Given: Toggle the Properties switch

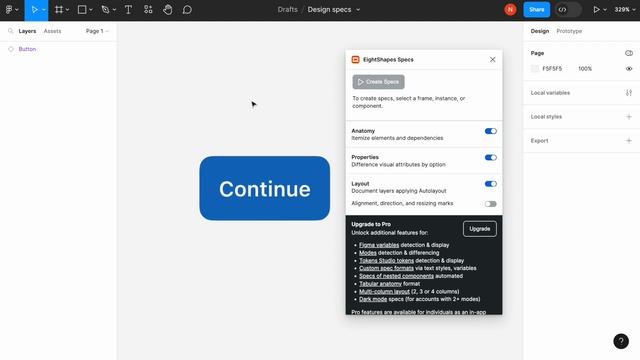Looking at the screenshot, I should (x=491, y=158).
